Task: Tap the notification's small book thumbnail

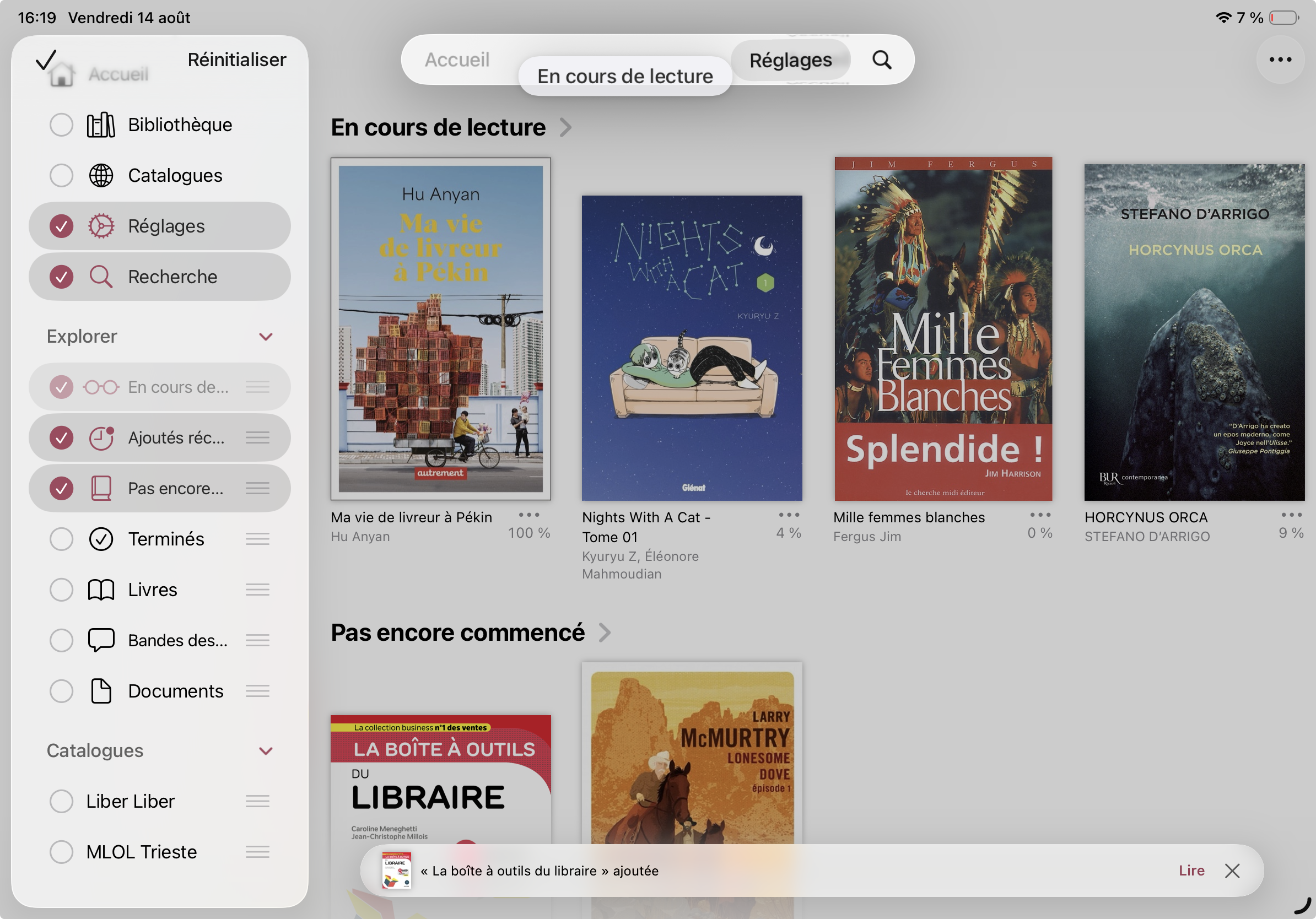Action: point(397,871)
